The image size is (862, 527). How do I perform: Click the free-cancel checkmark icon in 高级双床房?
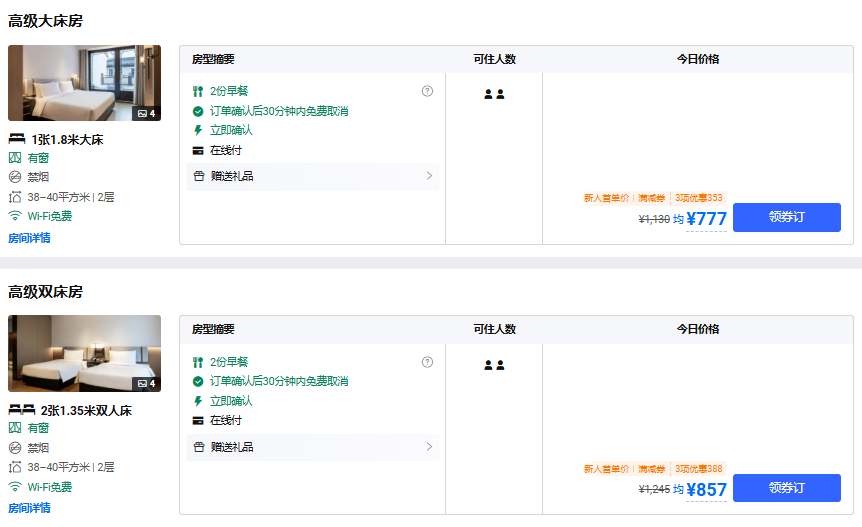[198, 381]
